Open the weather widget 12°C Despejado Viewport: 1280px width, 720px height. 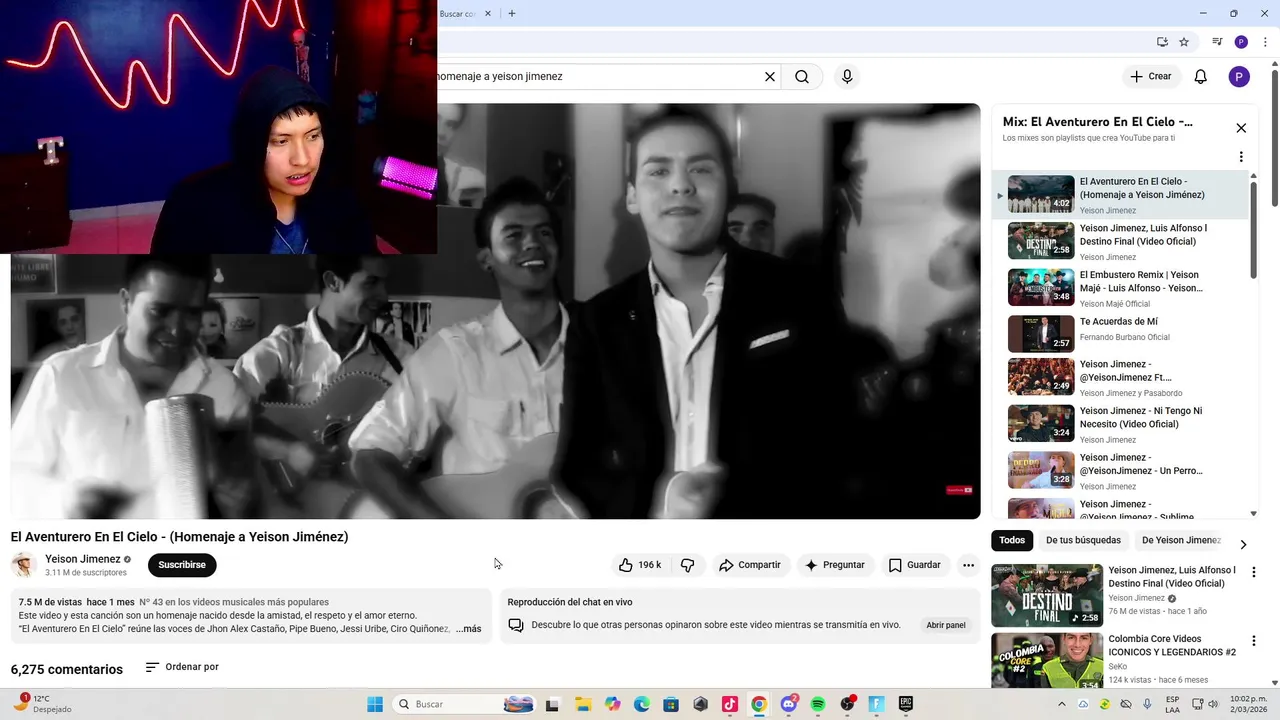(42, 704)
